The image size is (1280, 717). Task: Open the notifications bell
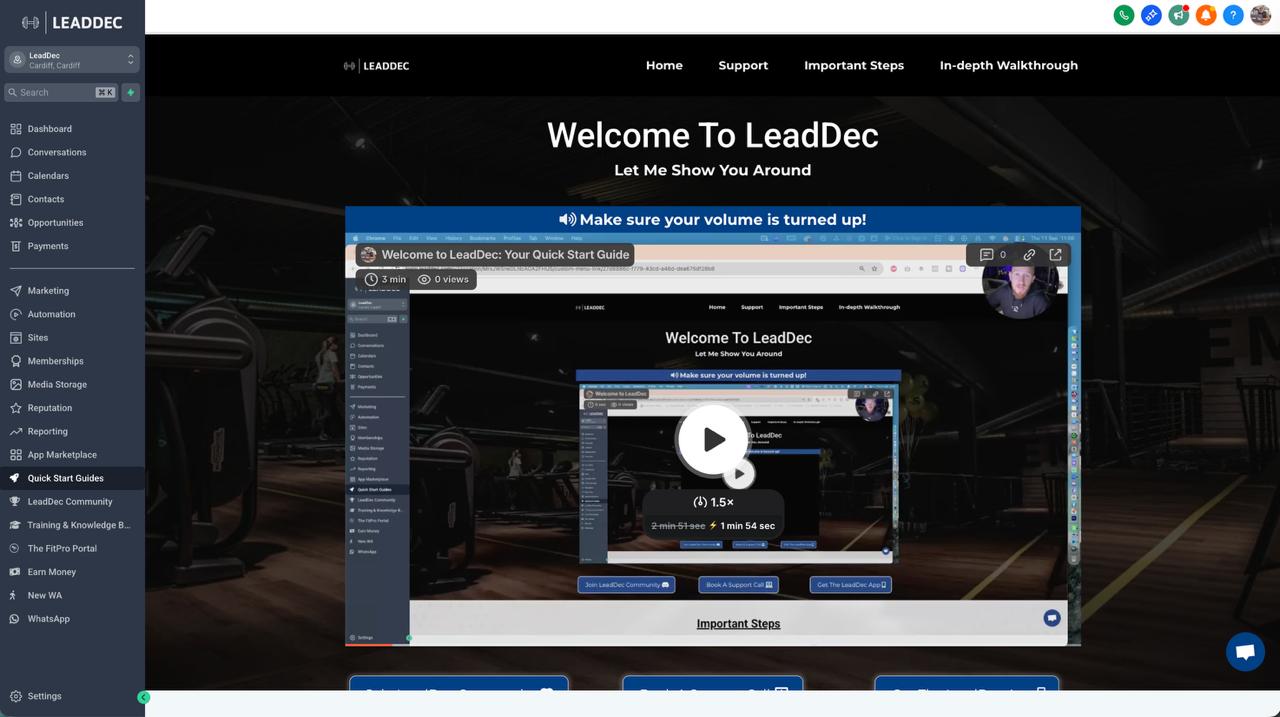pyautogui.click(x=1206, y=15)
